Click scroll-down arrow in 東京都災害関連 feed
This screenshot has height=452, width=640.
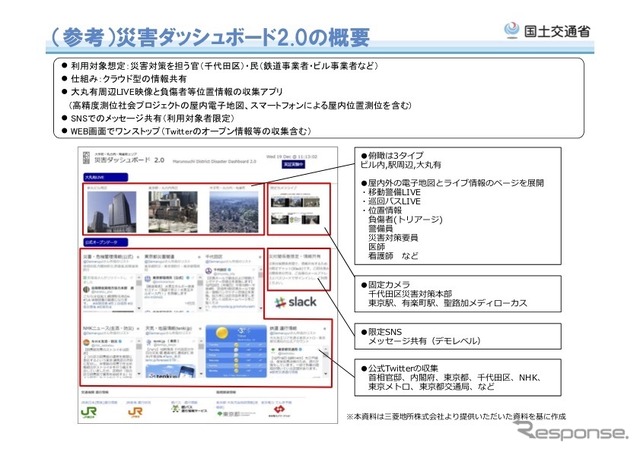200,308
